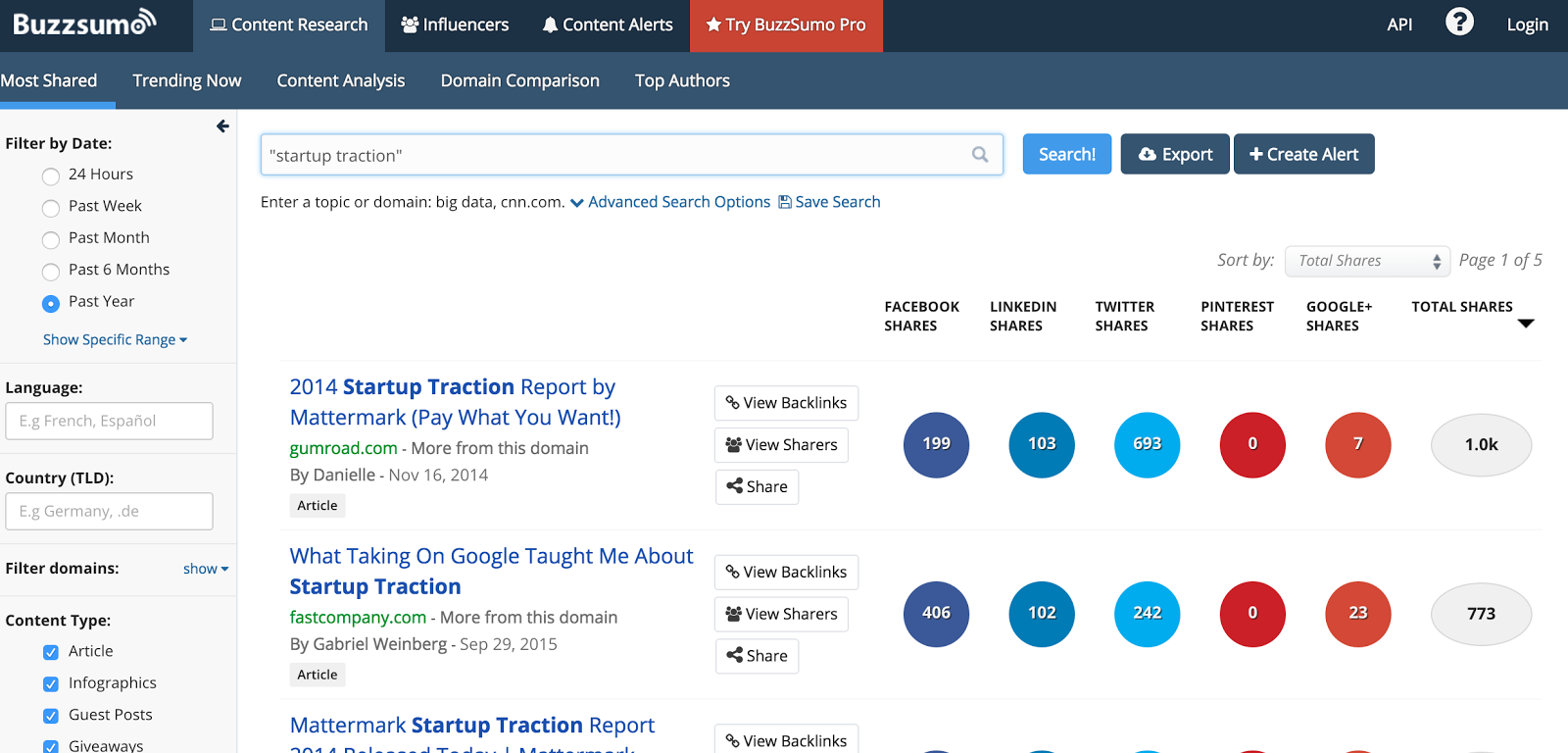The image size is (1568, 753).
Task: Click the Facebook shares circle showing 406
Action: pos(936,614)
